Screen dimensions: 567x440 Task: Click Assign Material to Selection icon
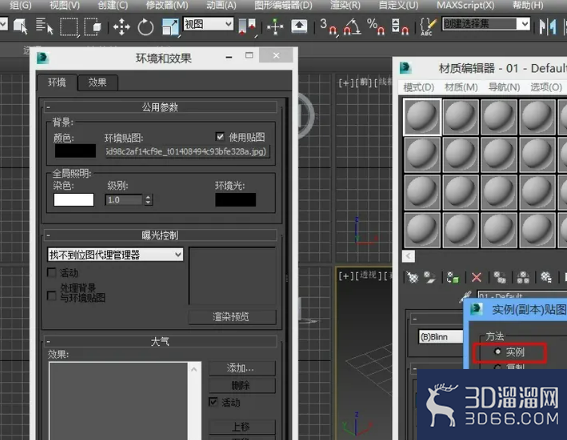coord(453,277)
